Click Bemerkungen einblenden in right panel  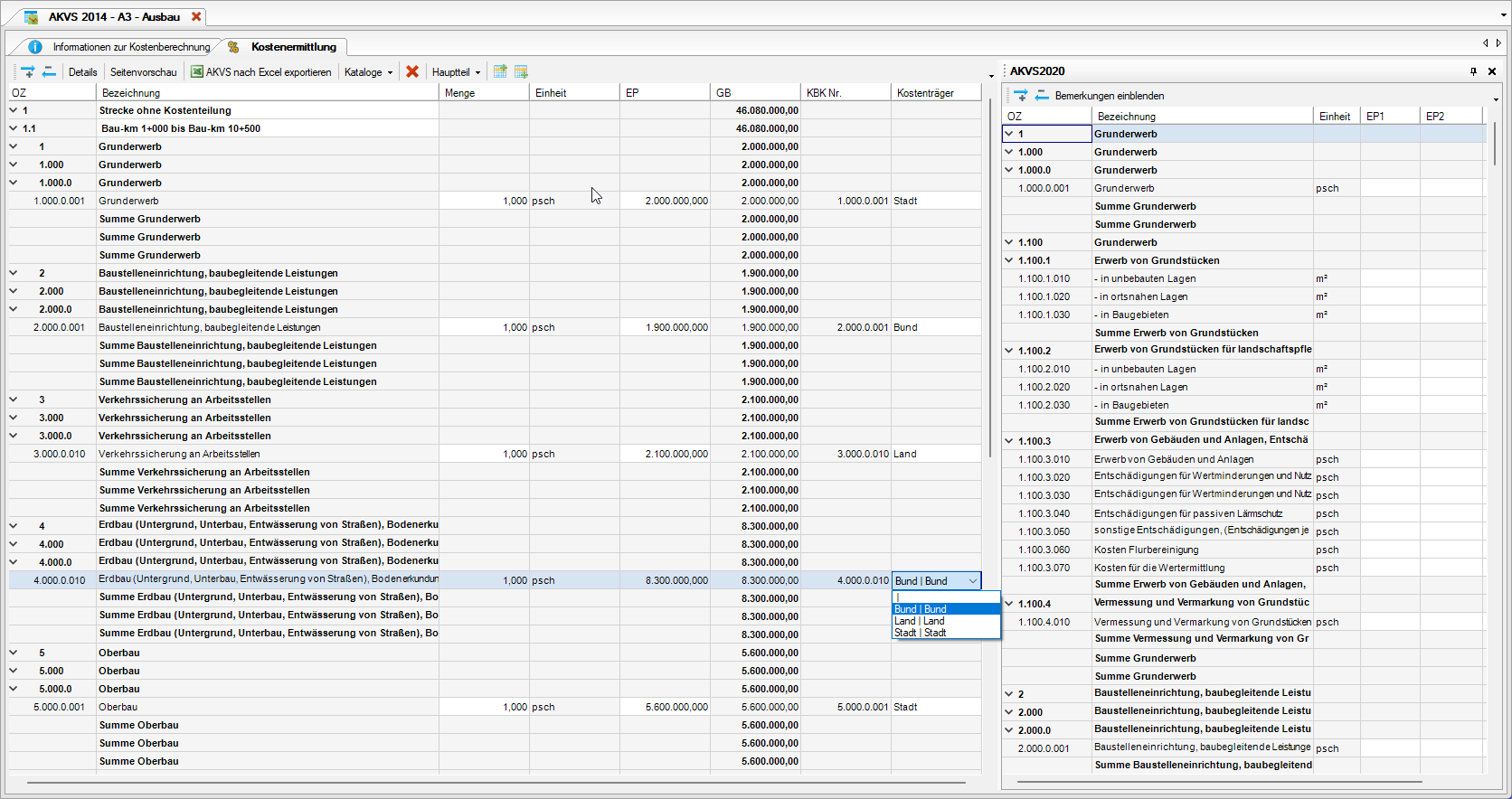coord(1110,96)
